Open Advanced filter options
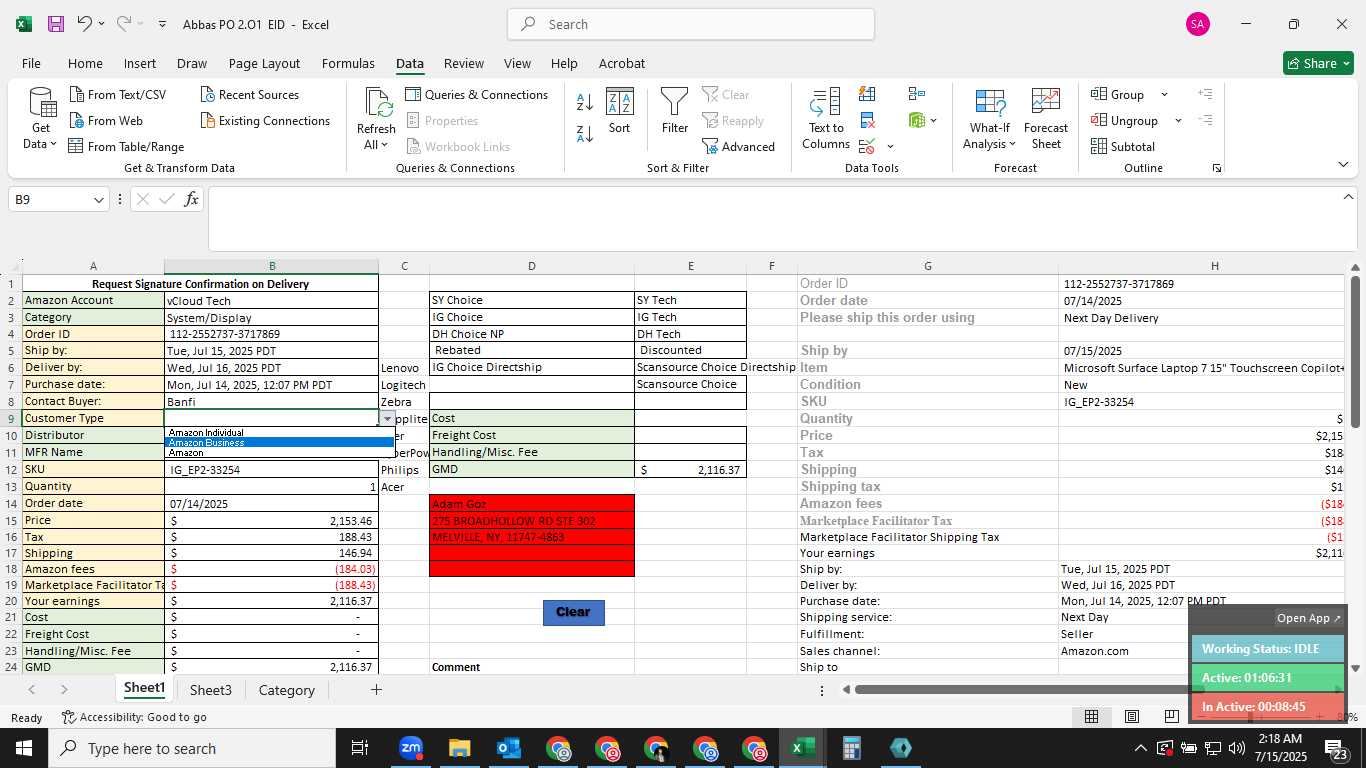Image resolution: width=1366 pixels, height=768 pixels. point(738,146)
